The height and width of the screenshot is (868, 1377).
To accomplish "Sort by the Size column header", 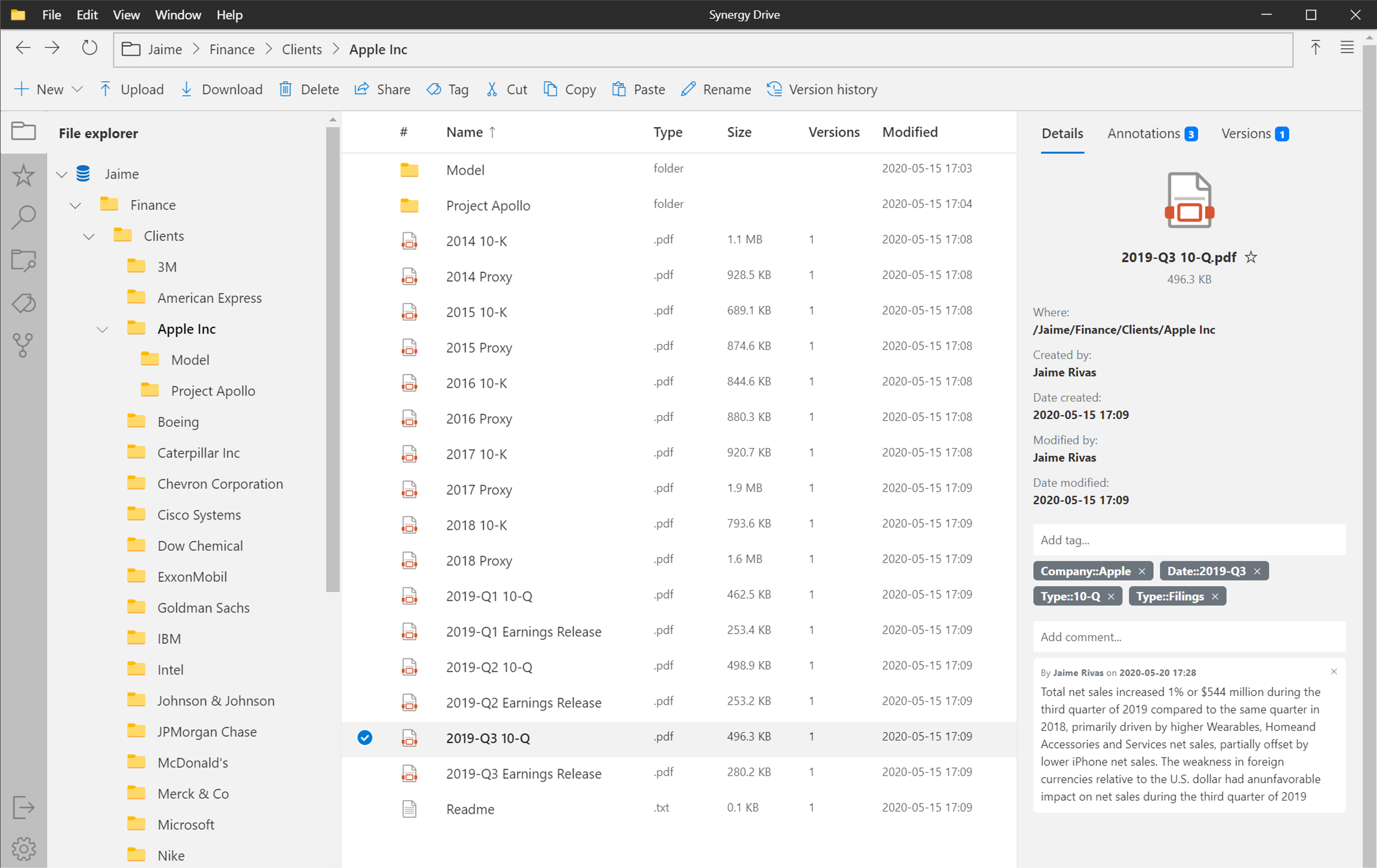I will pos(739,132).
